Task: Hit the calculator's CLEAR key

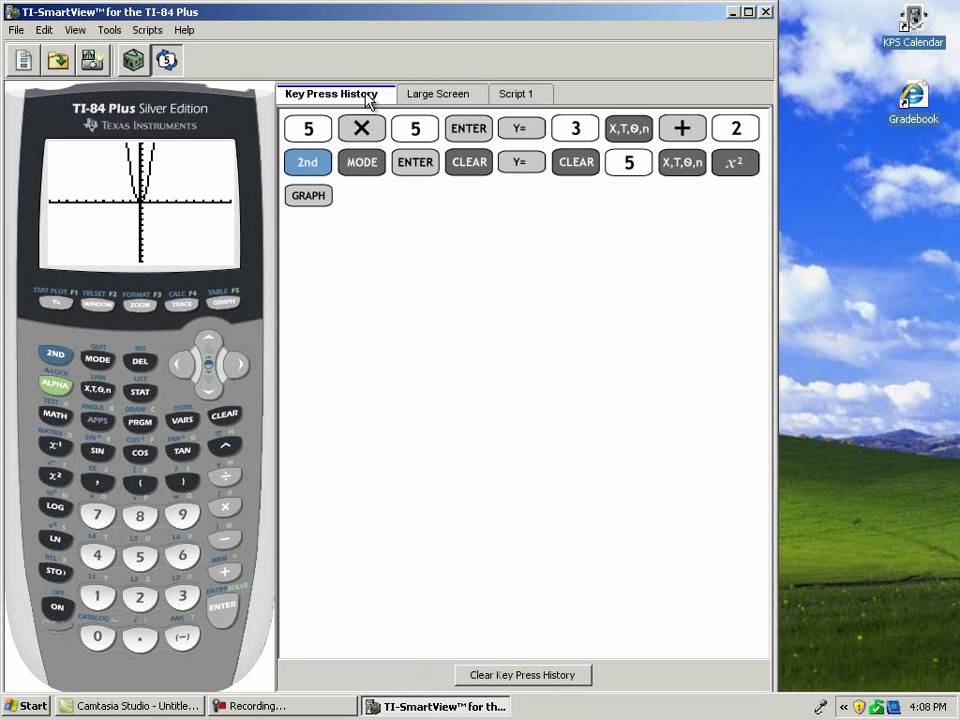Action: pos(224,415)
